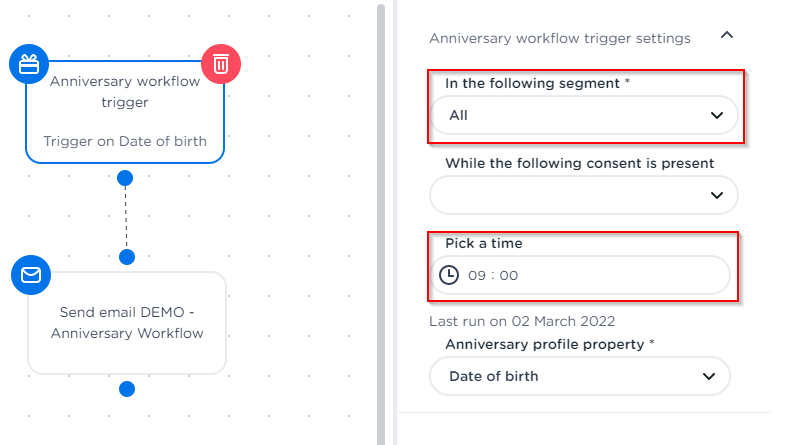Delete node with red trash icon
The width and height of the screenshot is (786, 445).
[221, 65]
